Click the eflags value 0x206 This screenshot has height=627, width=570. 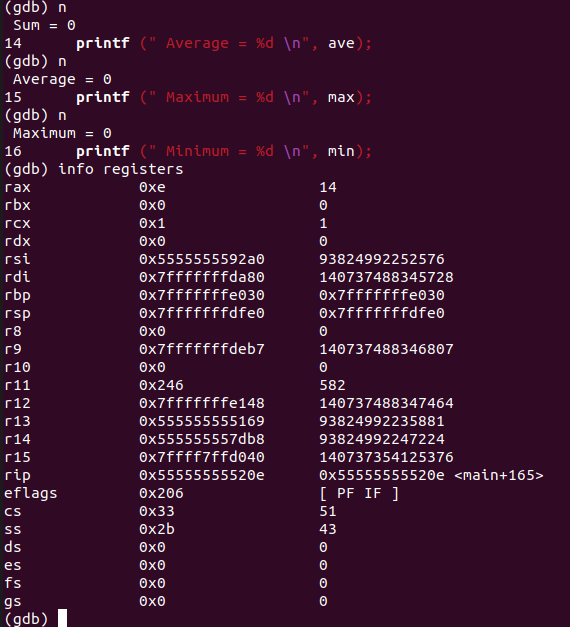(x=161, y=493)
